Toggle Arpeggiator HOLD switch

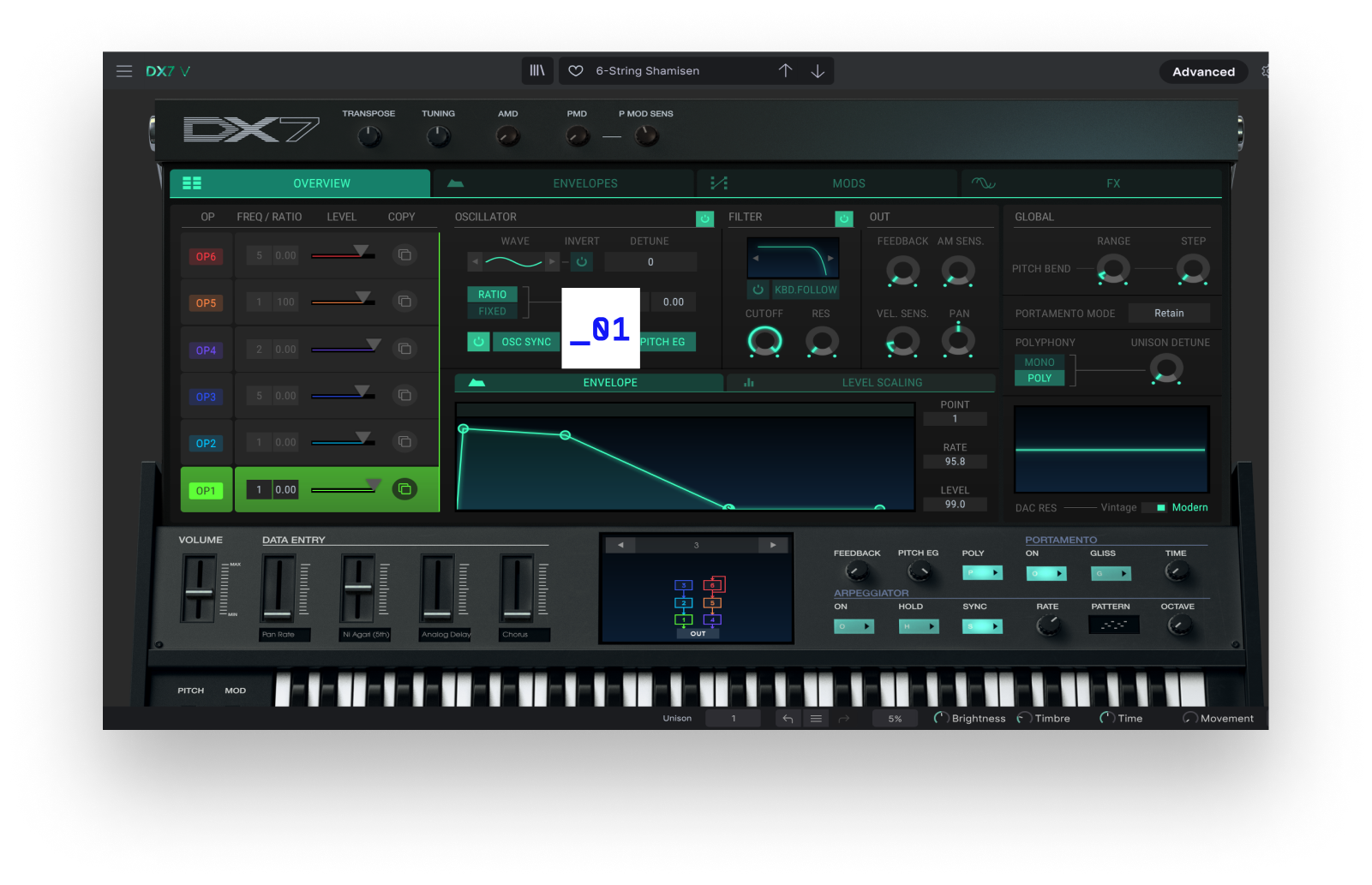pos(919,626)
